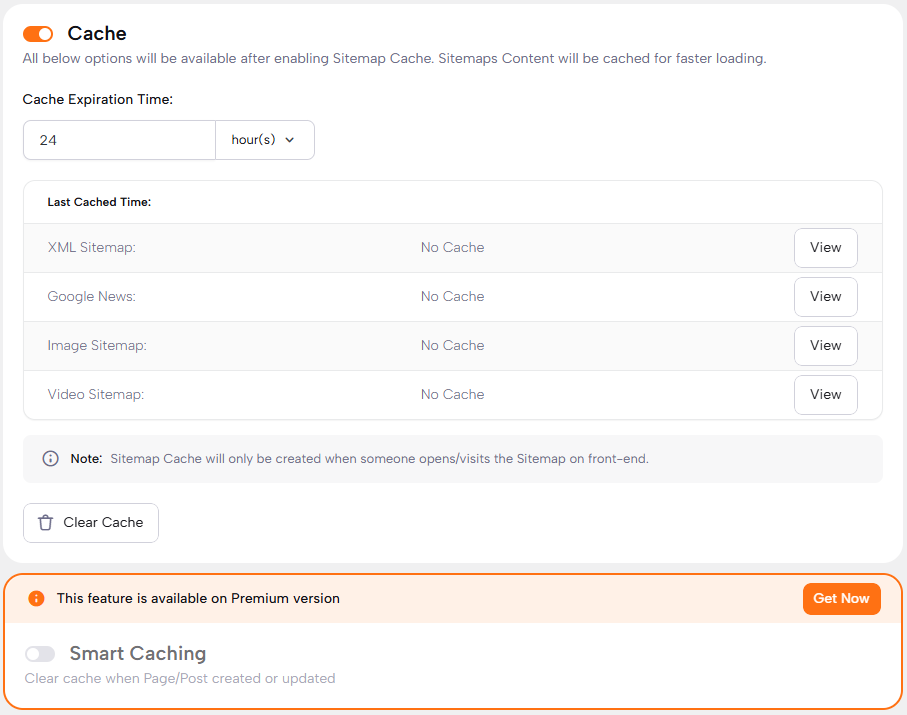Click View next to Image Sitemap
Screen dimensions: 907x715
point(825,346)
